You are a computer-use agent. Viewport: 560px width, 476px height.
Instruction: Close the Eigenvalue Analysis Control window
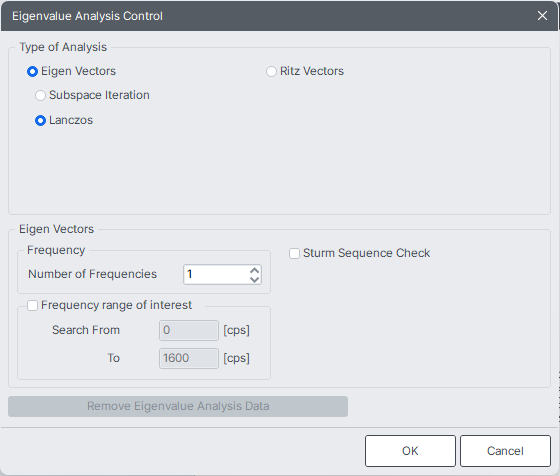point(542,16)
